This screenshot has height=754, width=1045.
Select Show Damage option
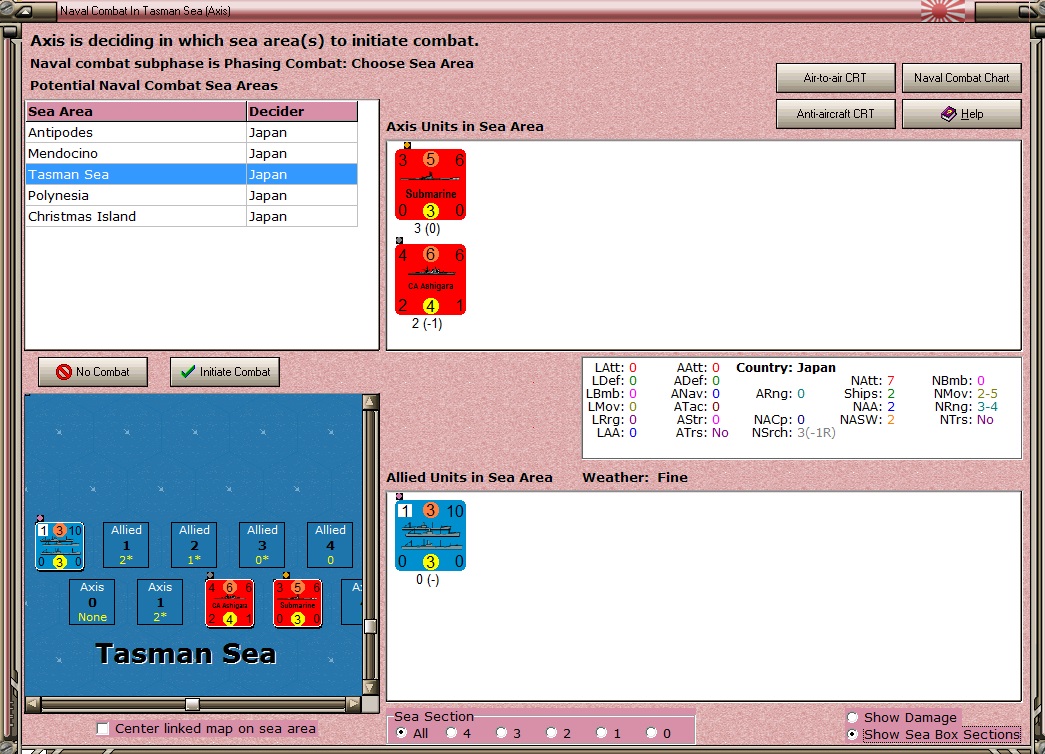852,717
